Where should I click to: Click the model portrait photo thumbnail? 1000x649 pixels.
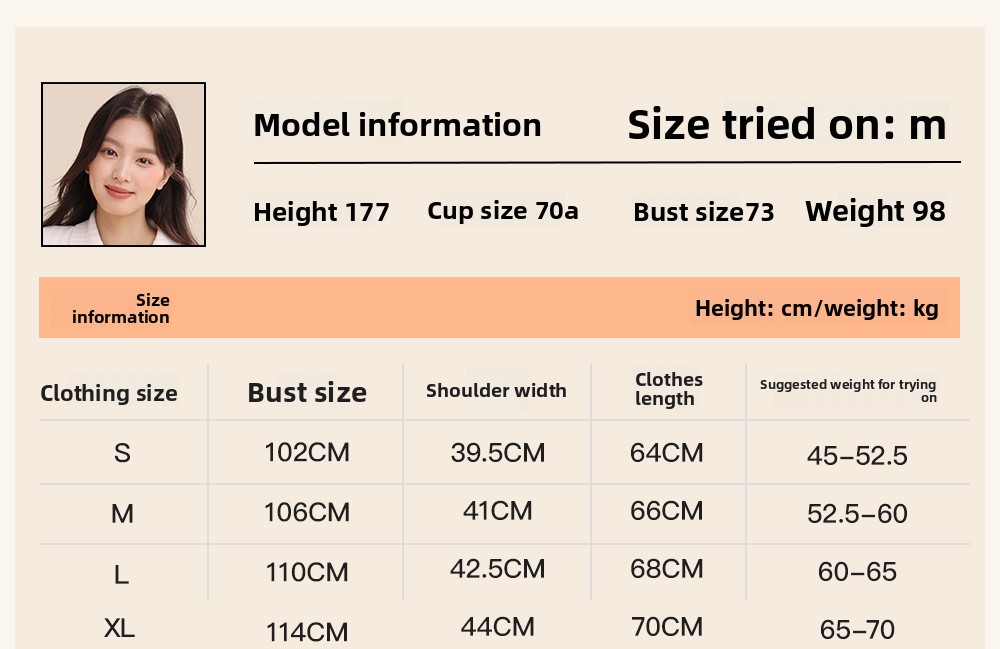(x=123, y=164)
